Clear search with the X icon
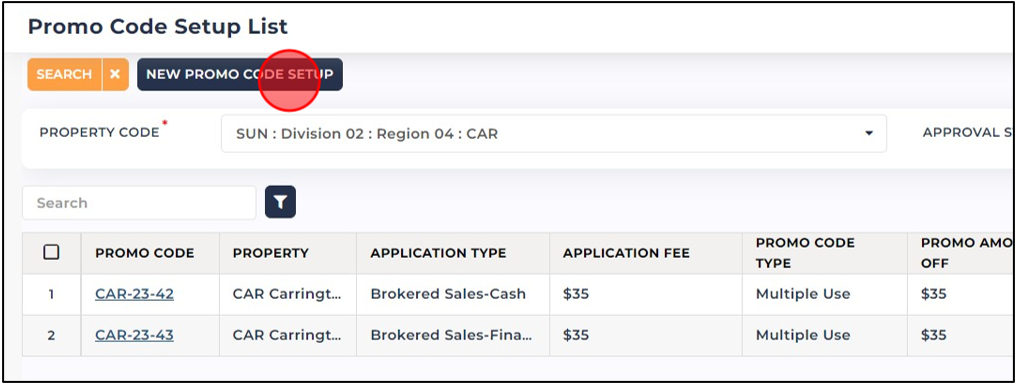 [x=115, y=75]
